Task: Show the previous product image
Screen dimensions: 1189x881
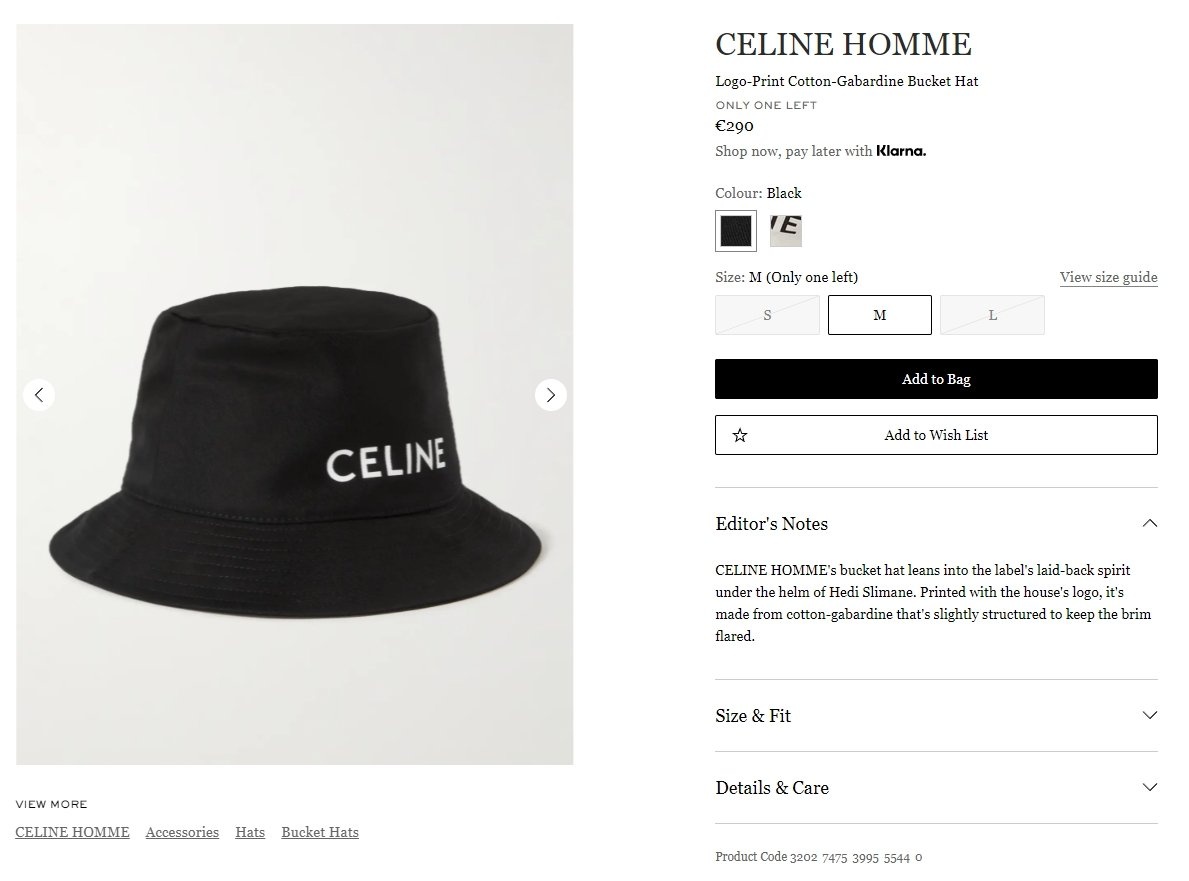Action: (x=39, y=394)
